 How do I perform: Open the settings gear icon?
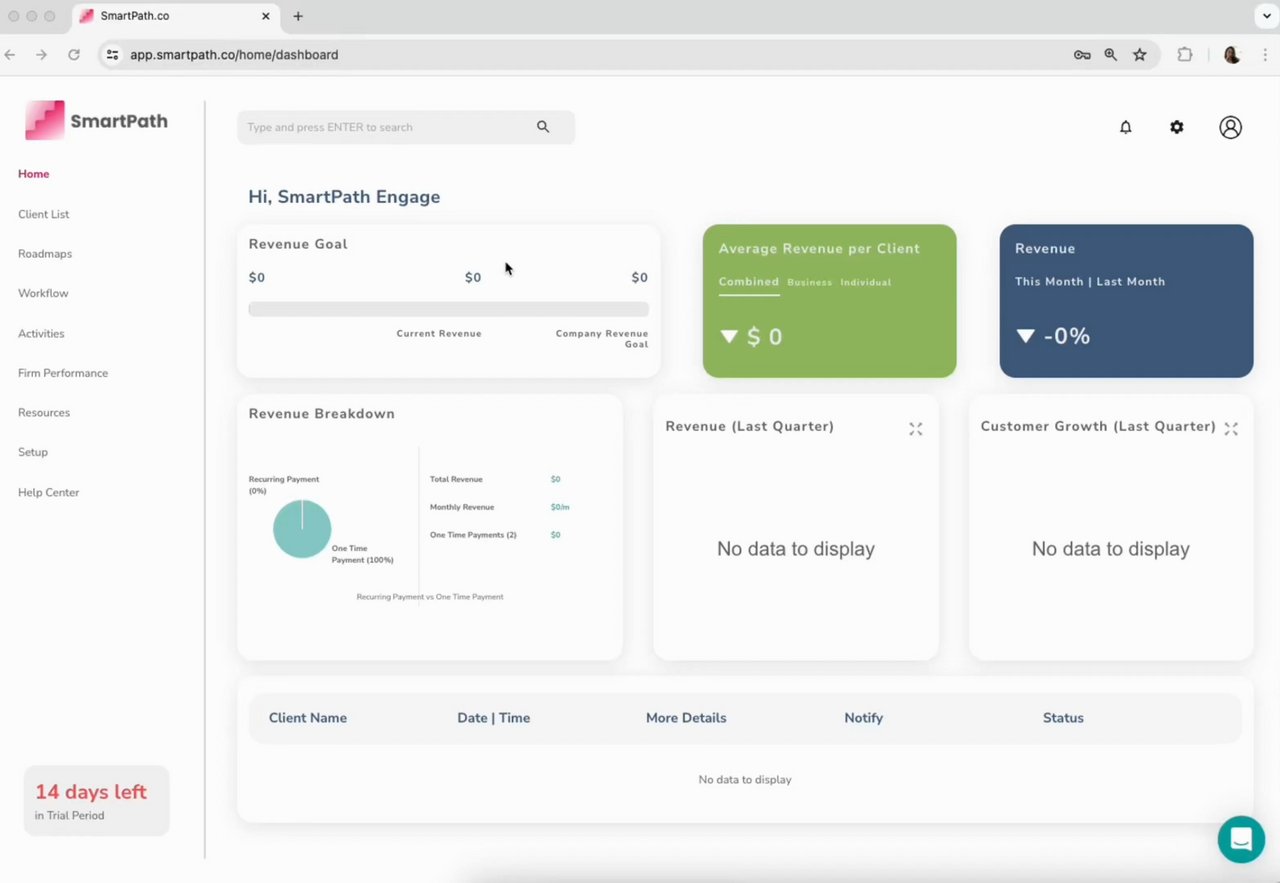coord(1177,127)
